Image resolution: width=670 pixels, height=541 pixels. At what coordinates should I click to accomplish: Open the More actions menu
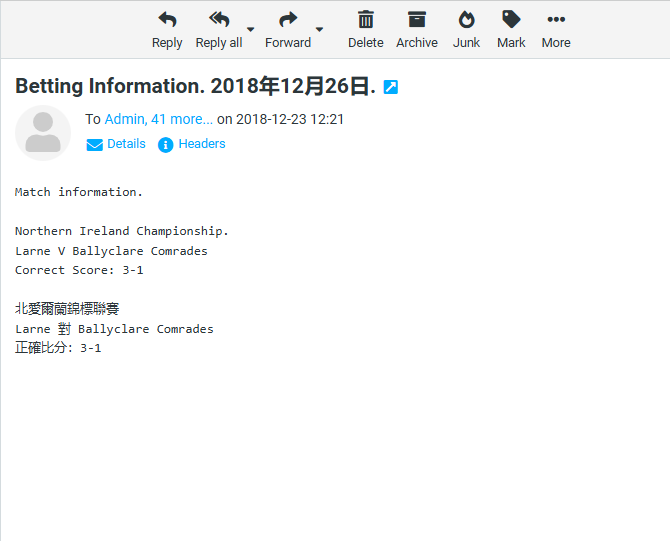tap(556, 29)
